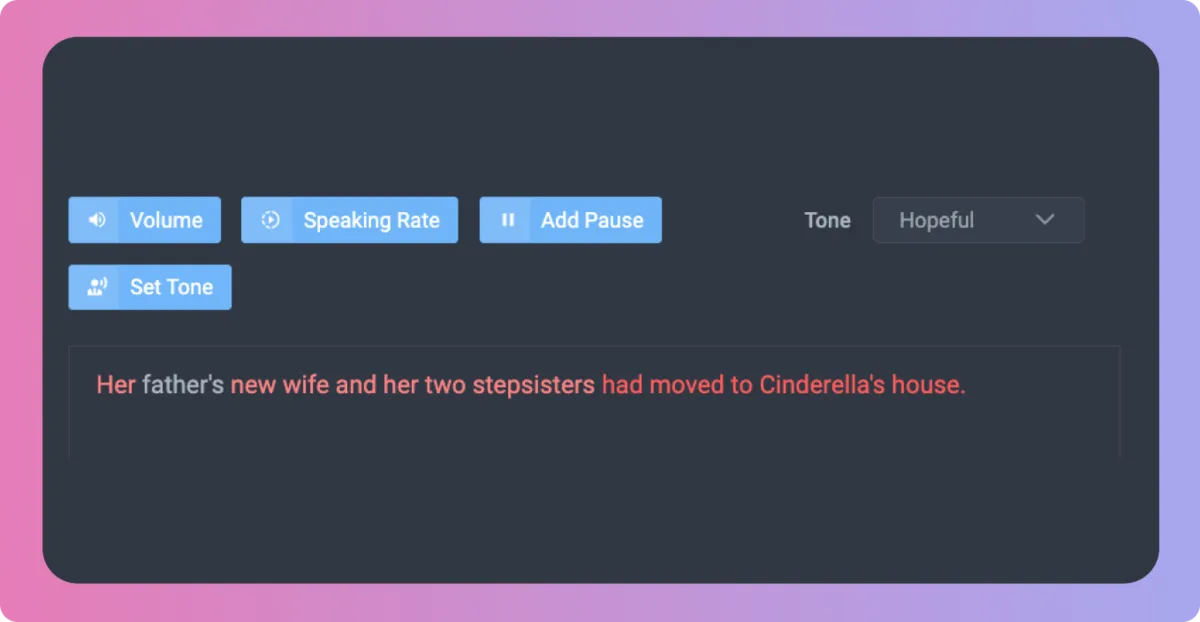Viewport: 1200px width, 622px height.
Task: Click the word "two" in the sentence
Action: (445, 385)
